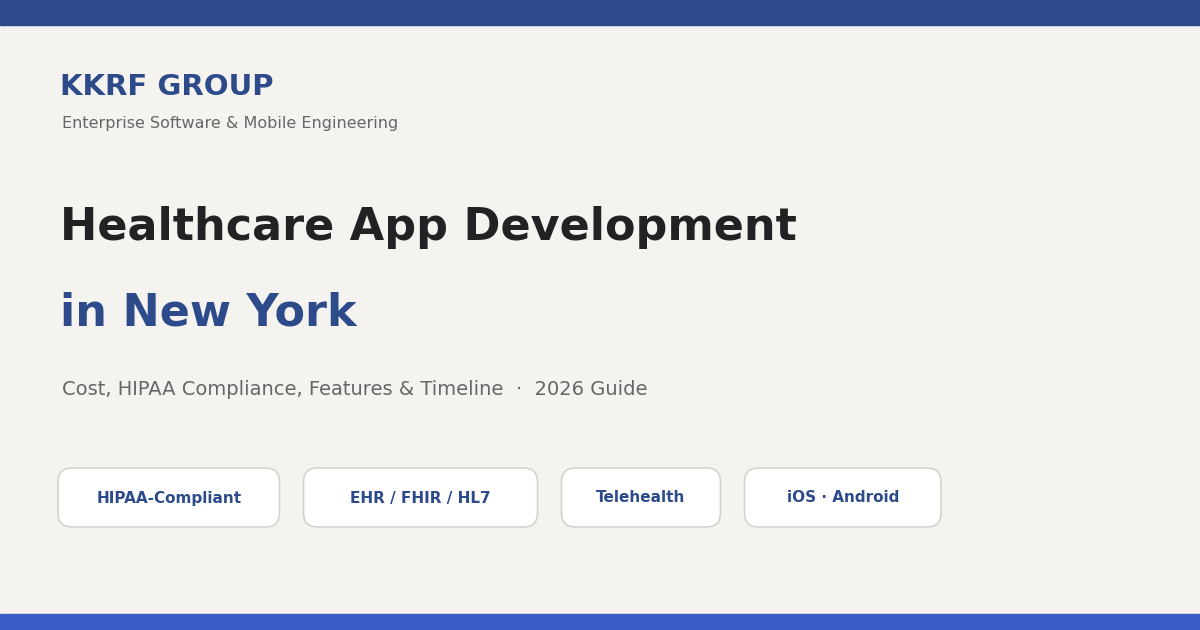
Task: Click the KKRF GROUP brand name
Action: [x=167, y=87]
